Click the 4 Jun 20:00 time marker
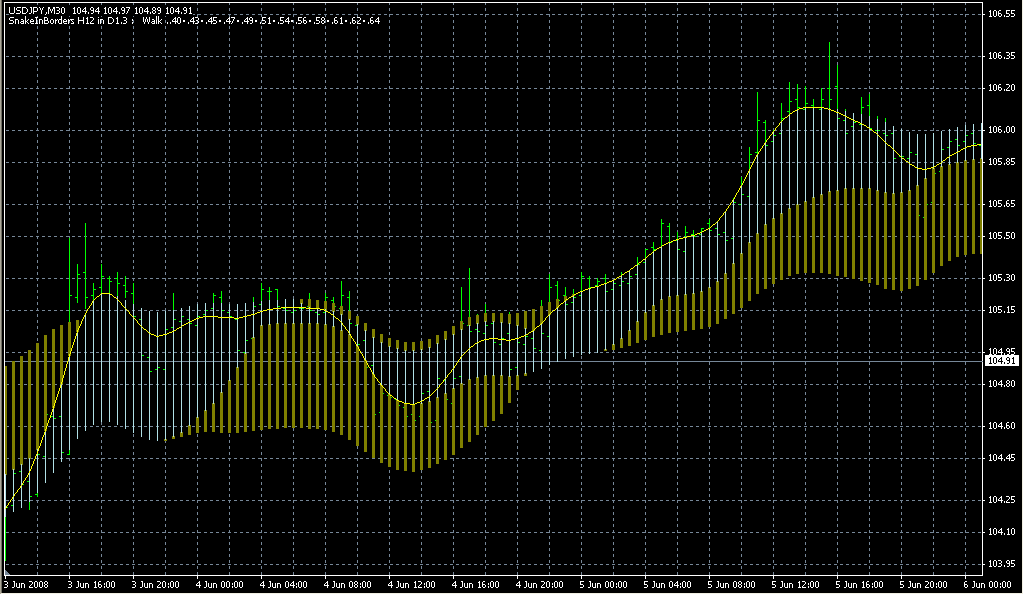 [541, 584]
